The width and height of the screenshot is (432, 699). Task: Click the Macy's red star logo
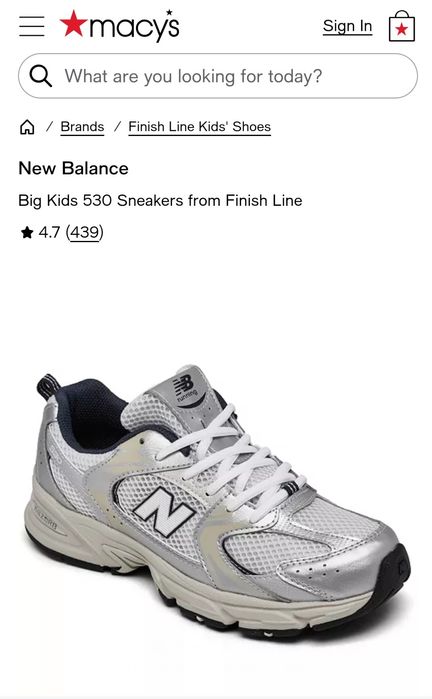tap(74, 24)
